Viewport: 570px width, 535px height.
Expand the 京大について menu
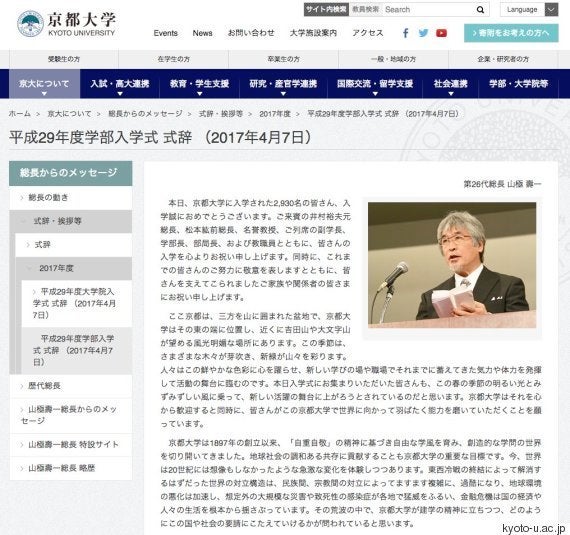coord(44,84)
